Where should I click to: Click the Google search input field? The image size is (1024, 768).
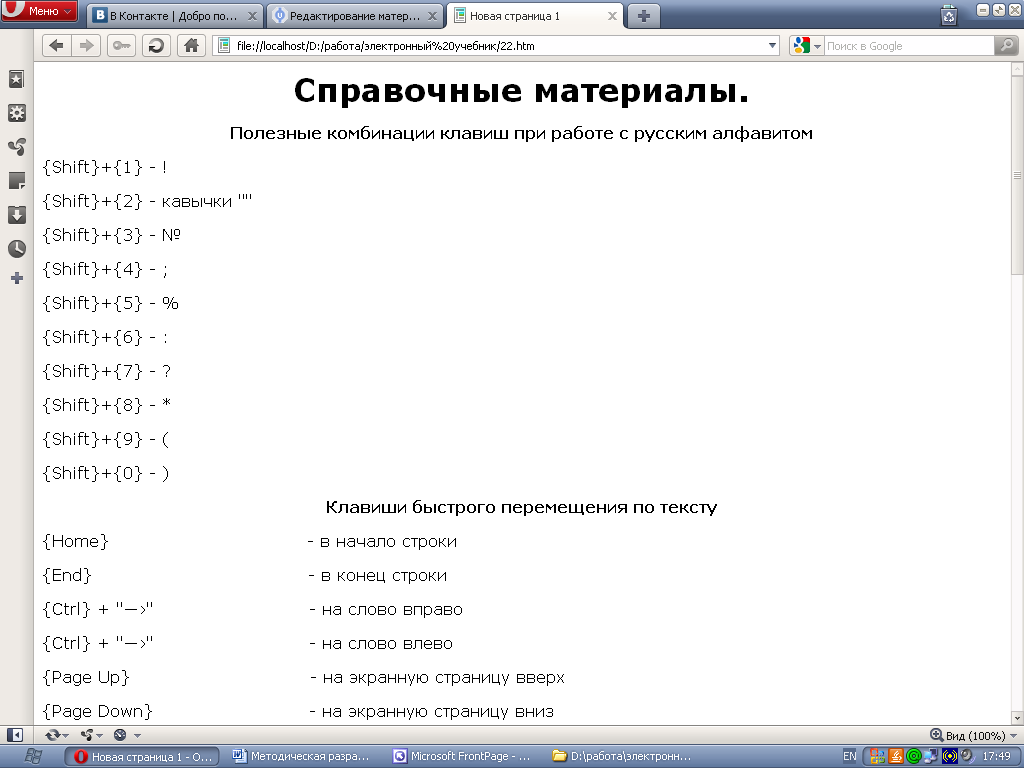(908, 46)
